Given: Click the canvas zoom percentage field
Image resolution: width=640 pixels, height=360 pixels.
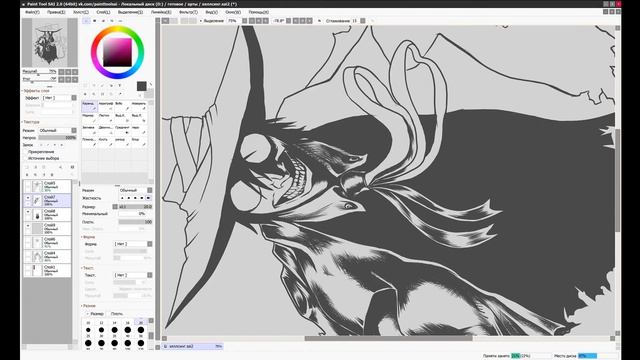Looking at the screenshot, I should coord(233,20).
